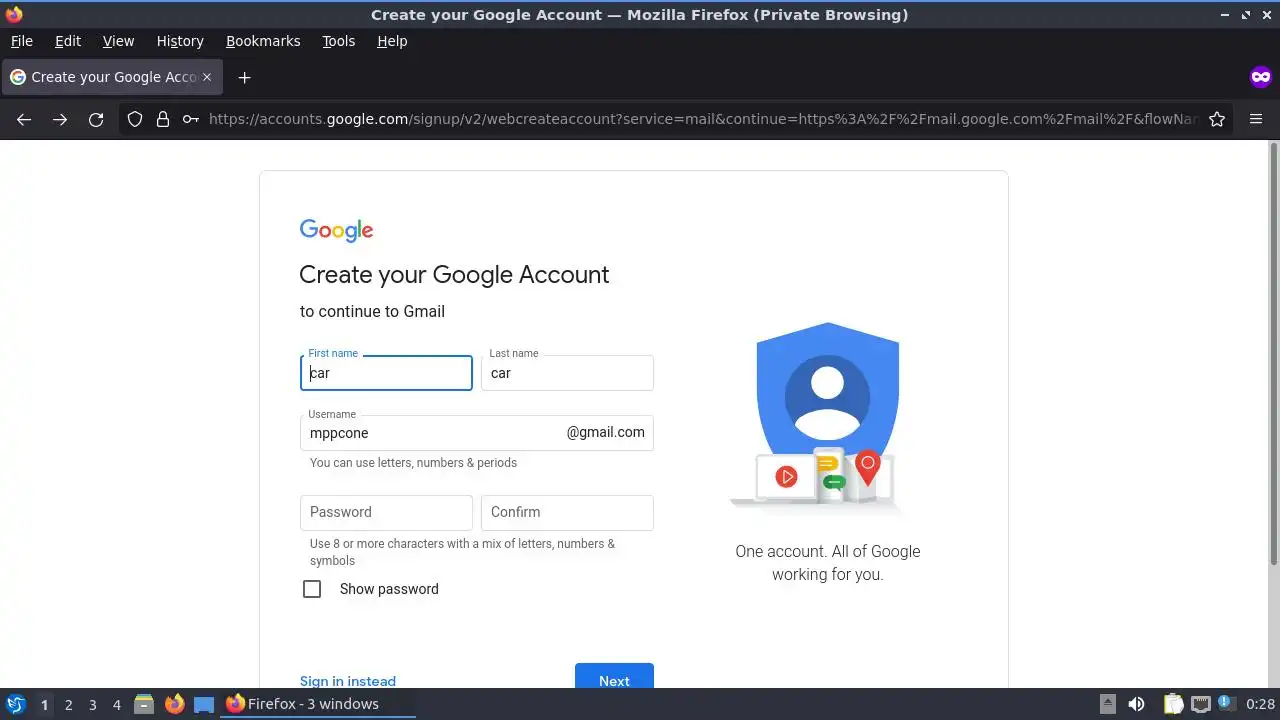Click the Google logo

[336, 231]
